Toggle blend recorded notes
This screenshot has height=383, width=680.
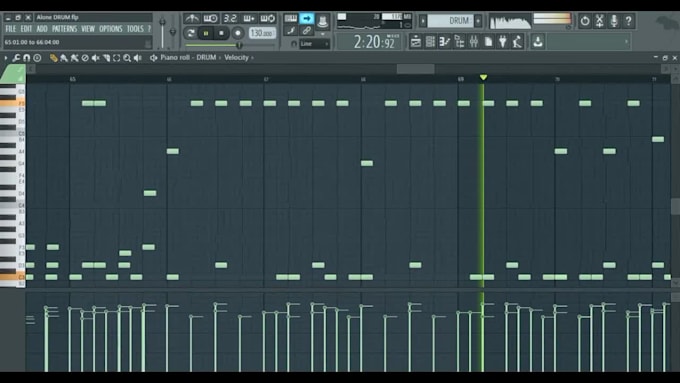click(291, 30)
